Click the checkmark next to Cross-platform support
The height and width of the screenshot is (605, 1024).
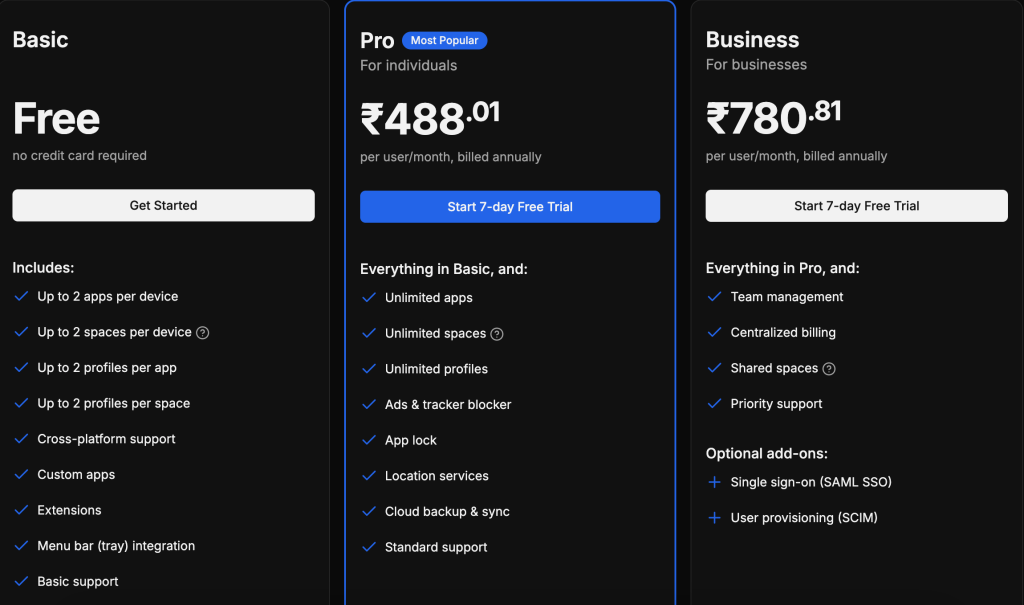point(22,438)
